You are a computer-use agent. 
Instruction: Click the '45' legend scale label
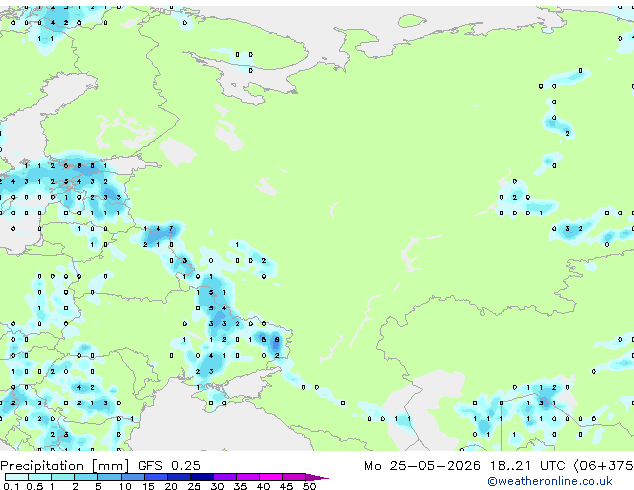click(286, 486)
